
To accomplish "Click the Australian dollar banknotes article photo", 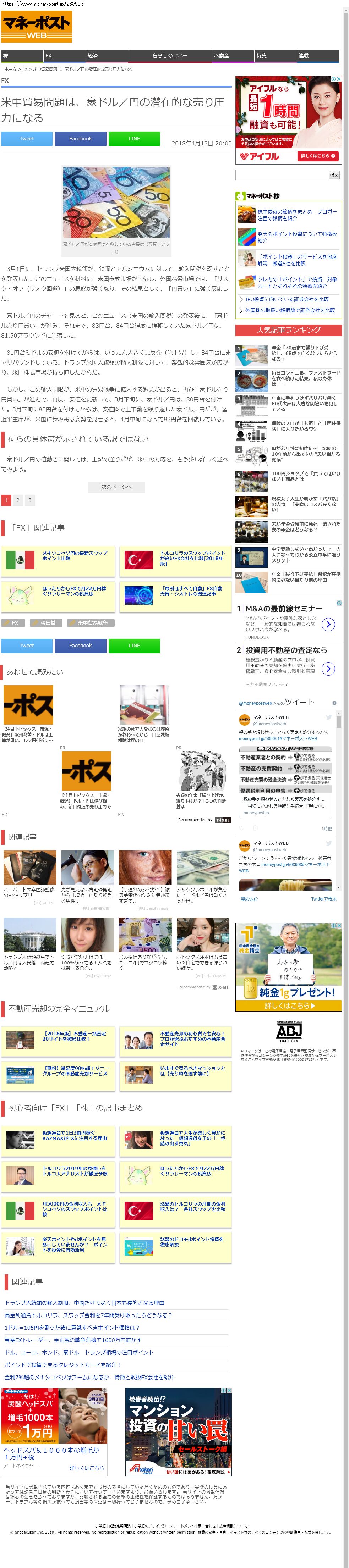I will [x=116, y=203].
